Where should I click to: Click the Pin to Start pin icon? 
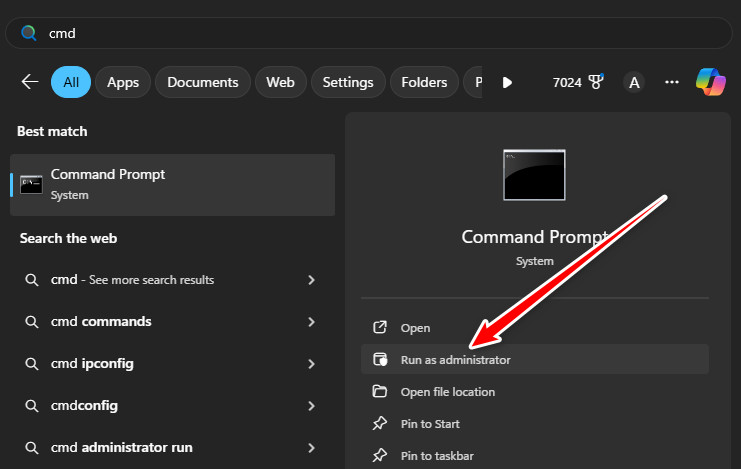coord(380,423)
